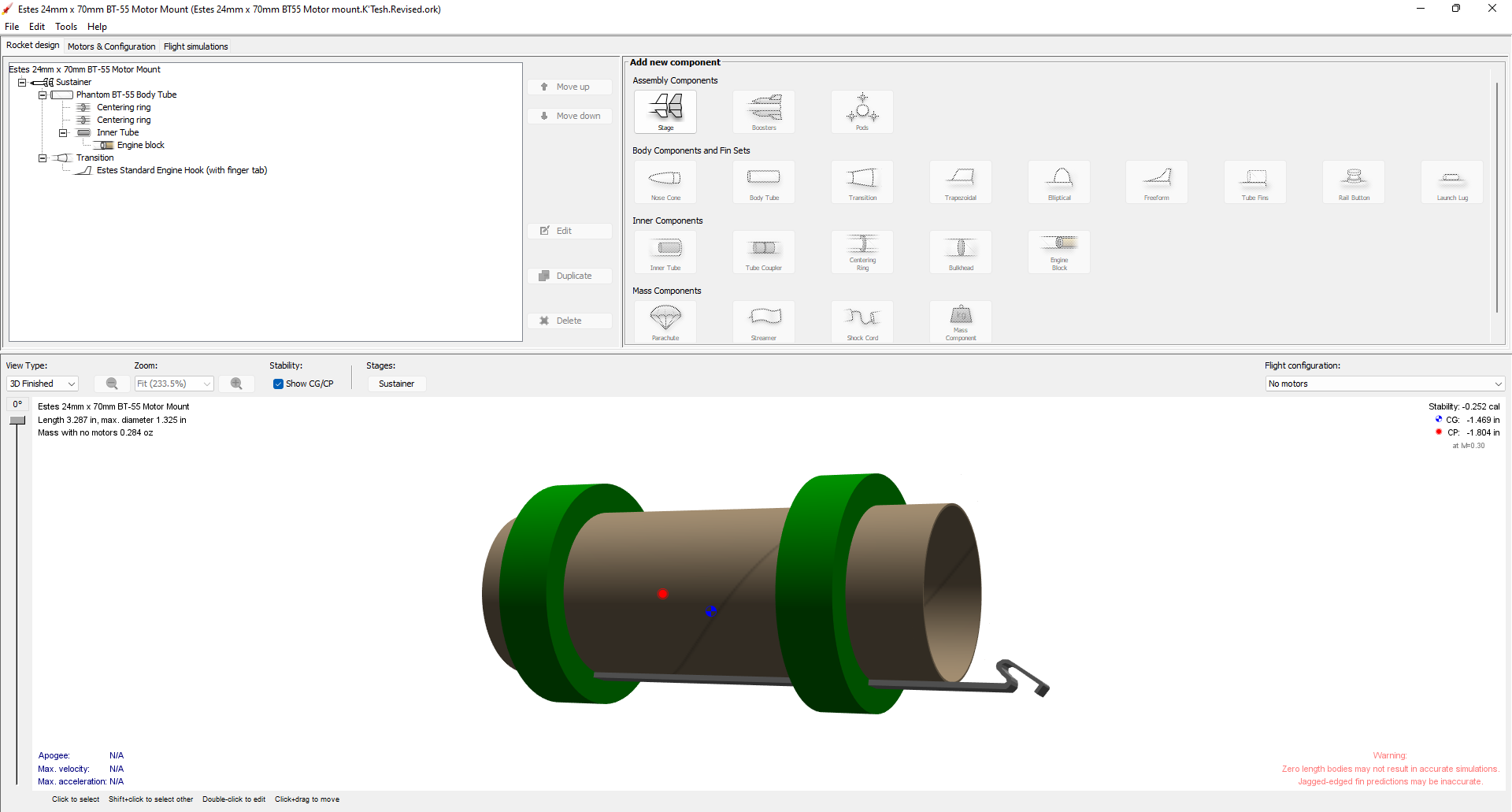Add a Freeform fin set
Screen dimensions: 1512x812
coord(1157,182)
